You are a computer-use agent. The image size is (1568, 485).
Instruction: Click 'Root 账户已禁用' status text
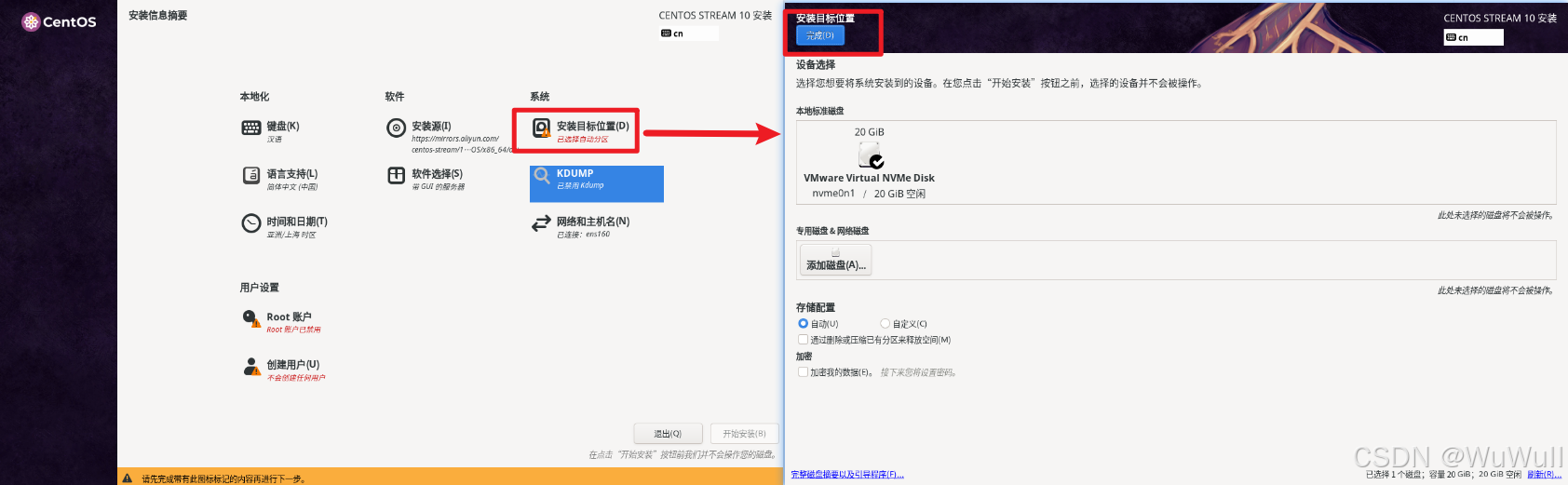click(294, 330)
